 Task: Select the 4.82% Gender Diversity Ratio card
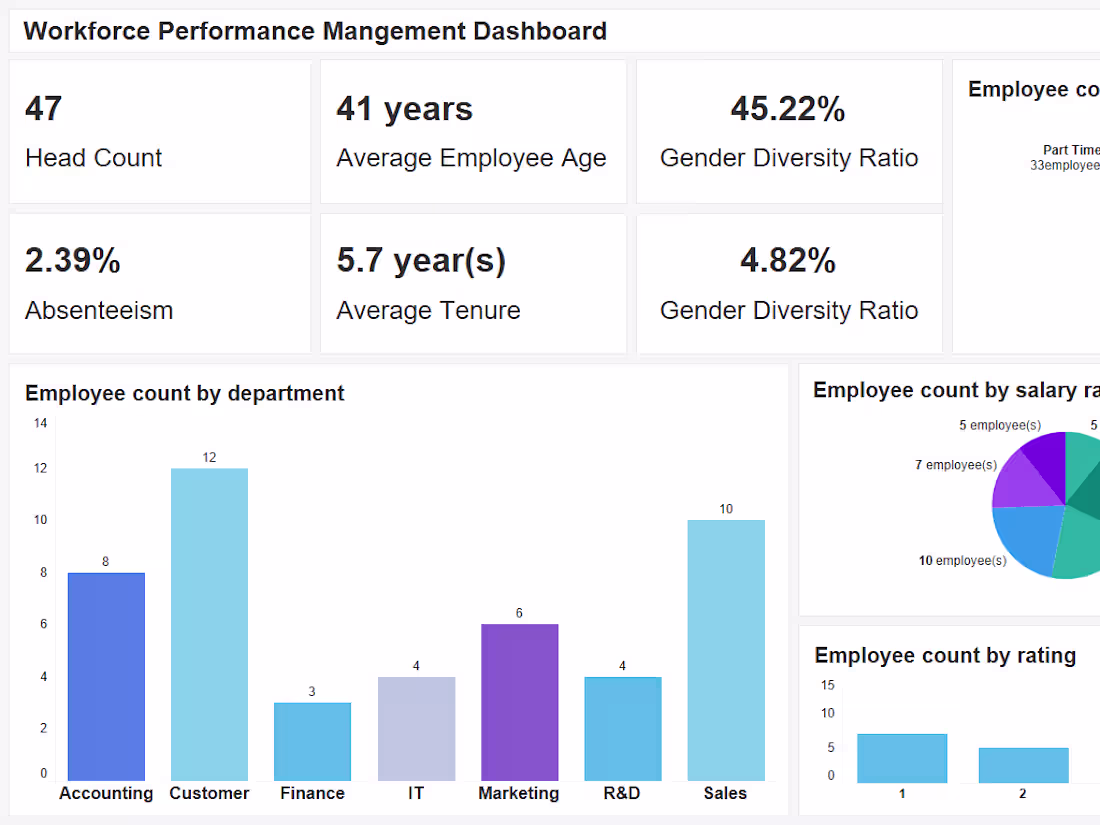pyautogui.click(x=789, y=283)
